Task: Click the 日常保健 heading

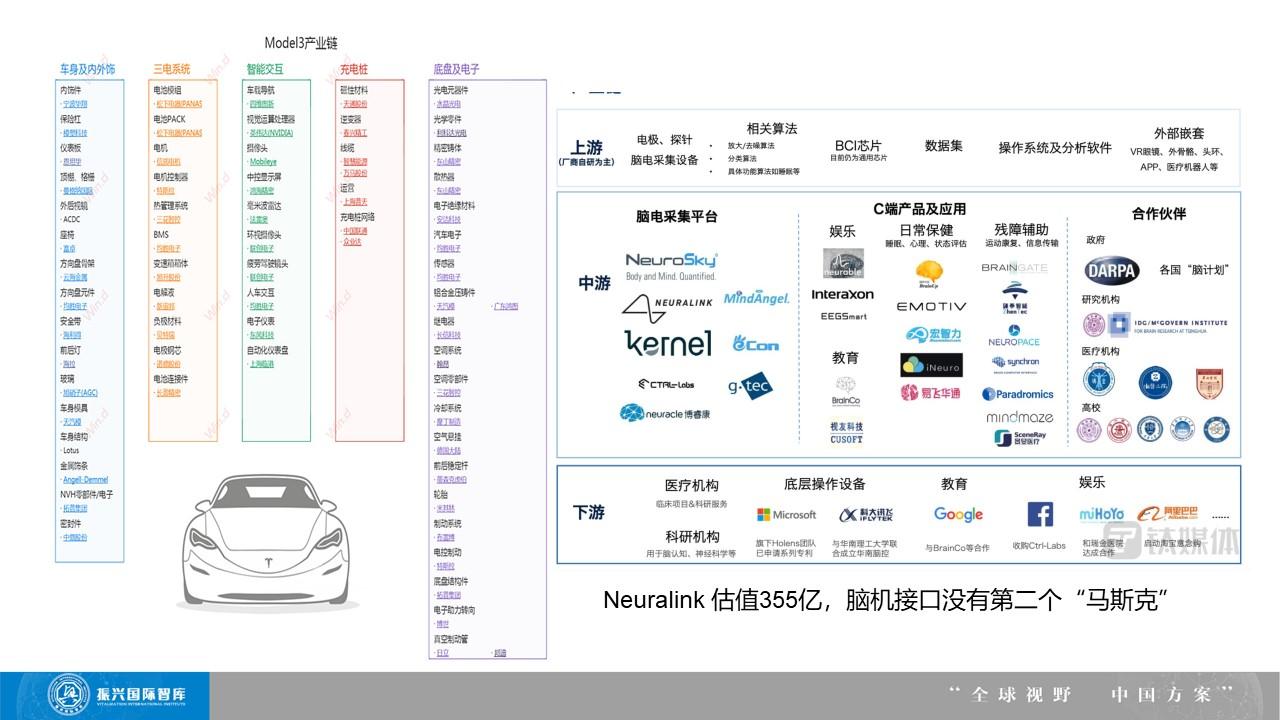Action: point(926,230)
